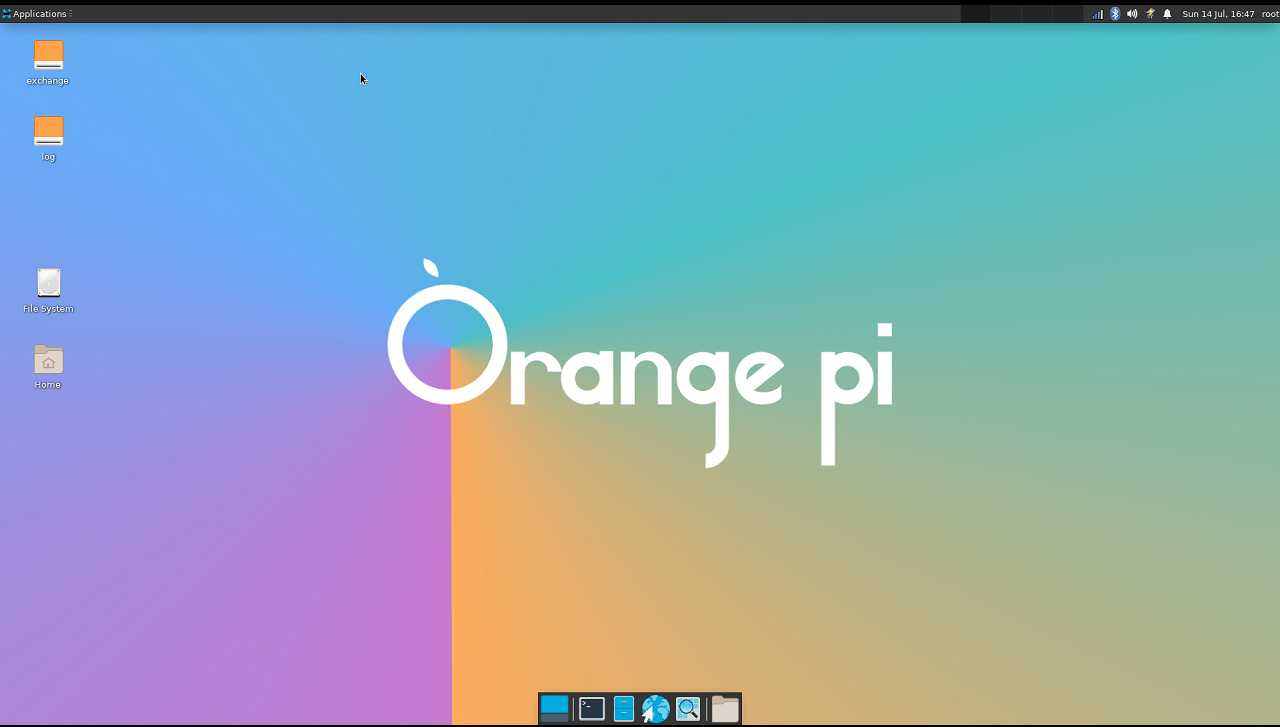This screenshot has height=727, width=1280.
Task: Open the power manager tray icon
Action: (1150, 14)
